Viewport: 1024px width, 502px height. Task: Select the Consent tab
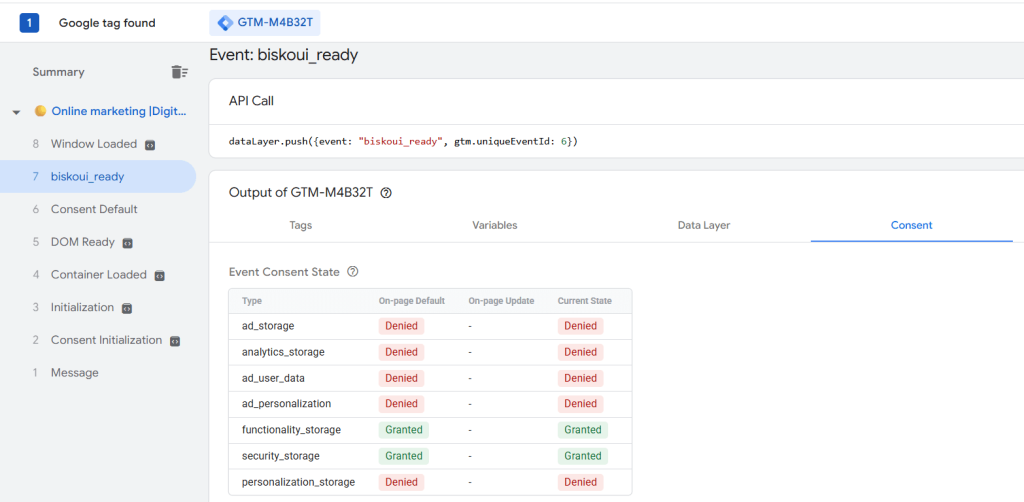click(911, 225)
